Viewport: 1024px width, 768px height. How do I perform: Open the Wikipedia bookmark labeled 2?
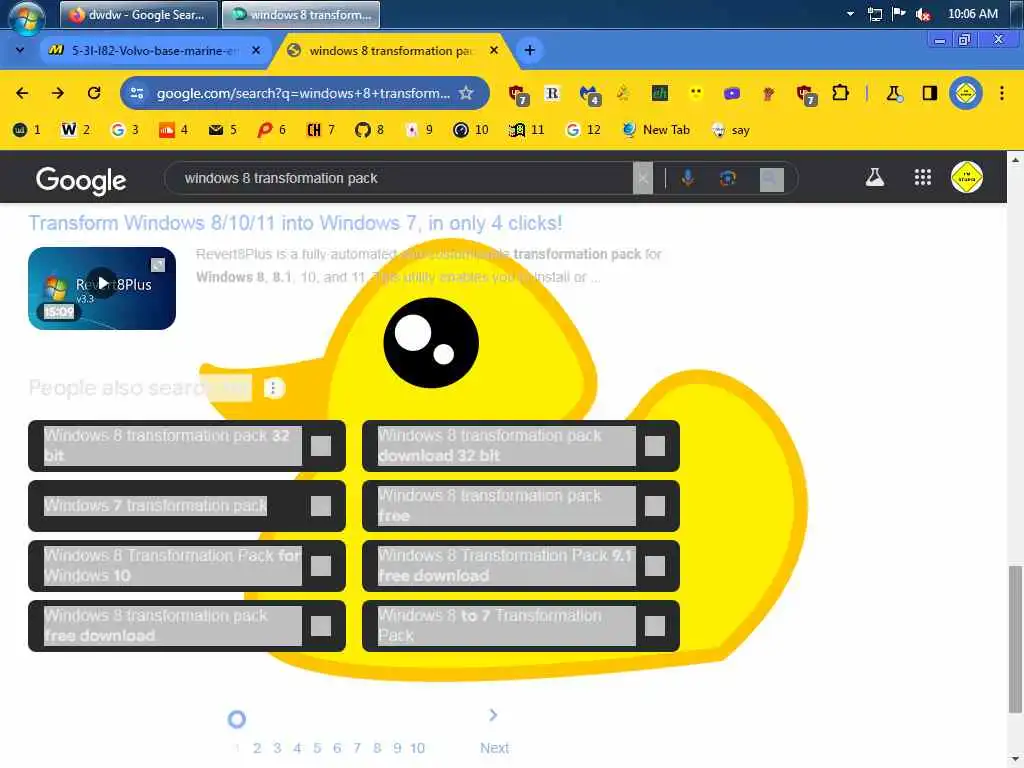pyautogui.click(x=75, y=130)
